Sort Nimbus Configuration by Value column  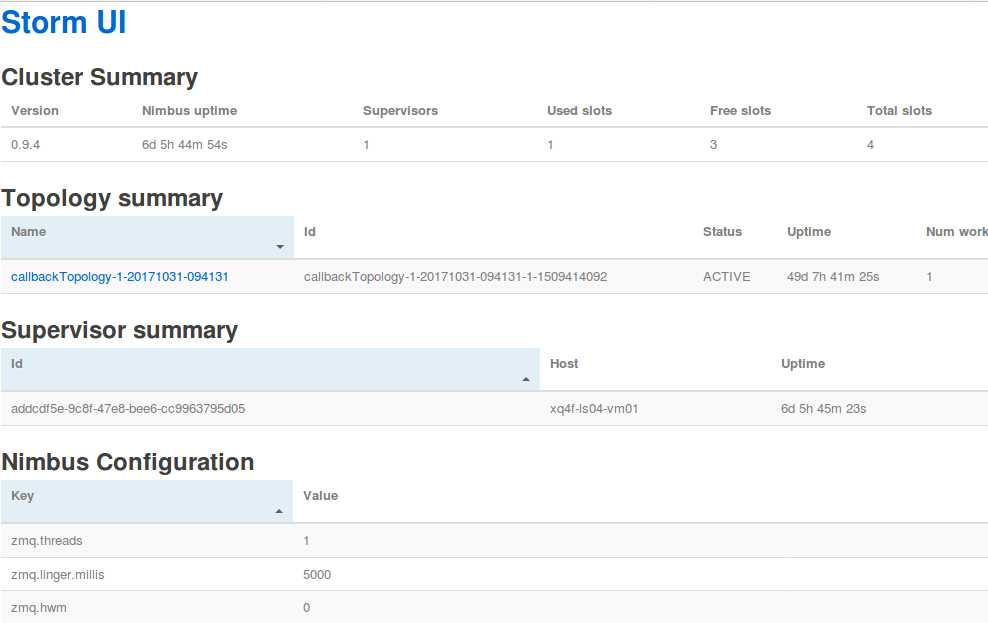tap(320, 496)
